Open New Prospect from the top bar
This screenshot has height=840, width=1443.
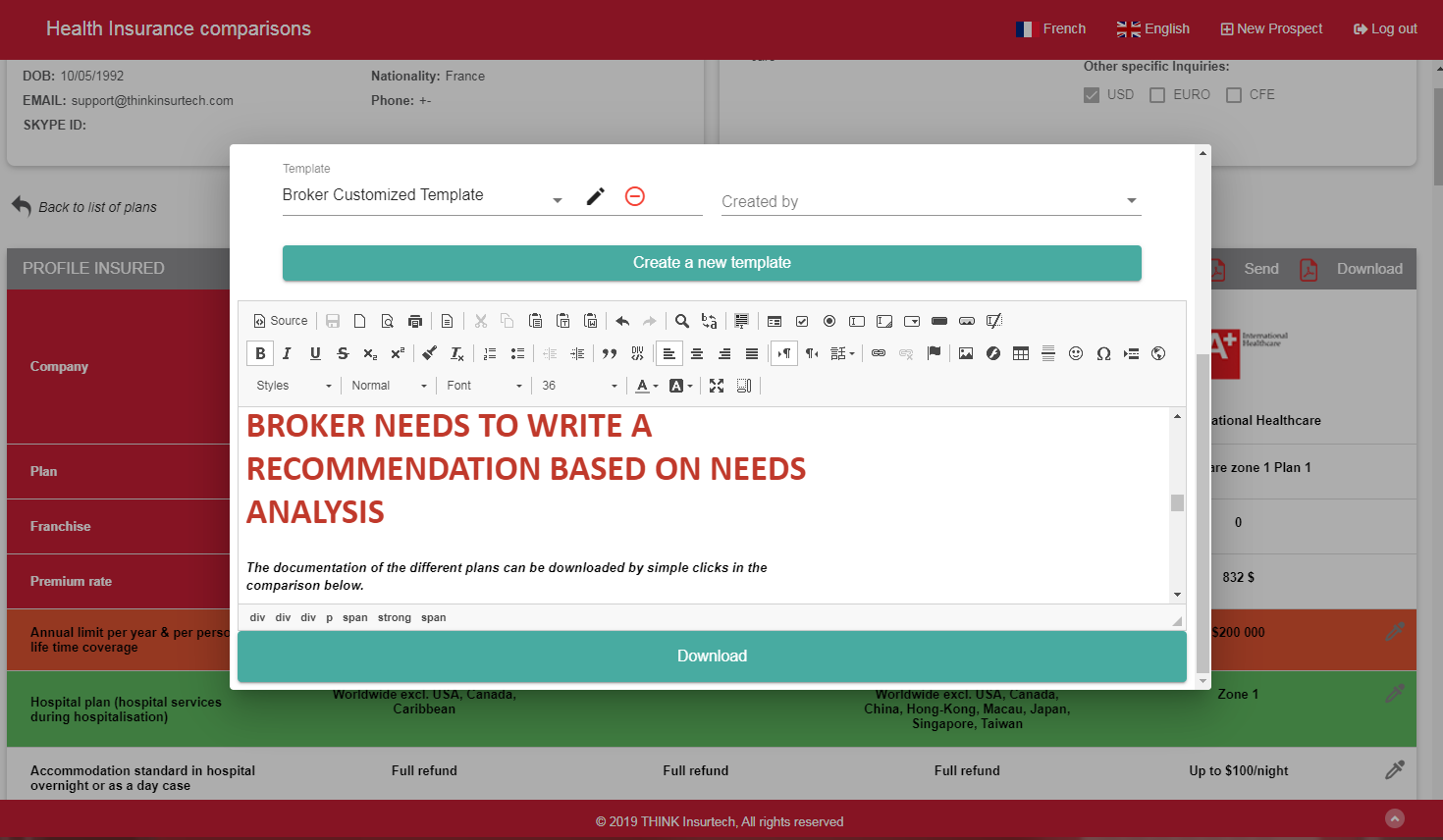tap(1271, 29)
